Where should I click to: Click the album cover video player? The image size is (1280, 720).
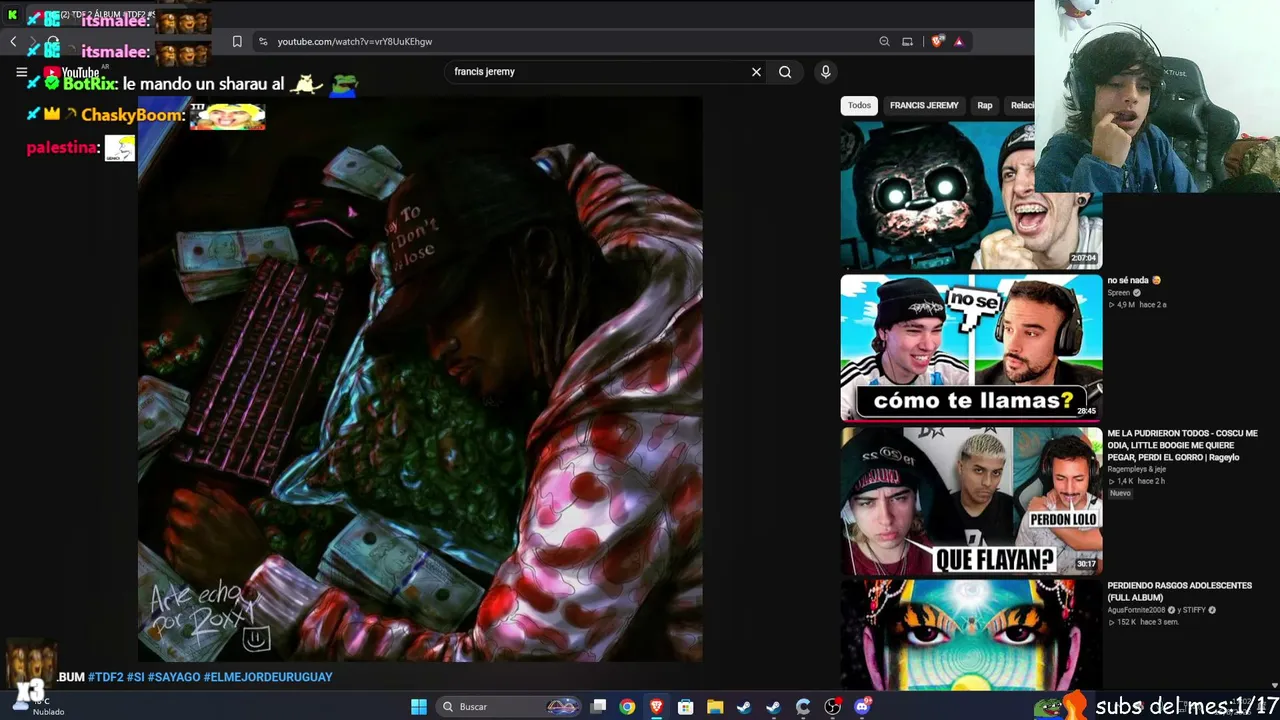pos(420,379)
